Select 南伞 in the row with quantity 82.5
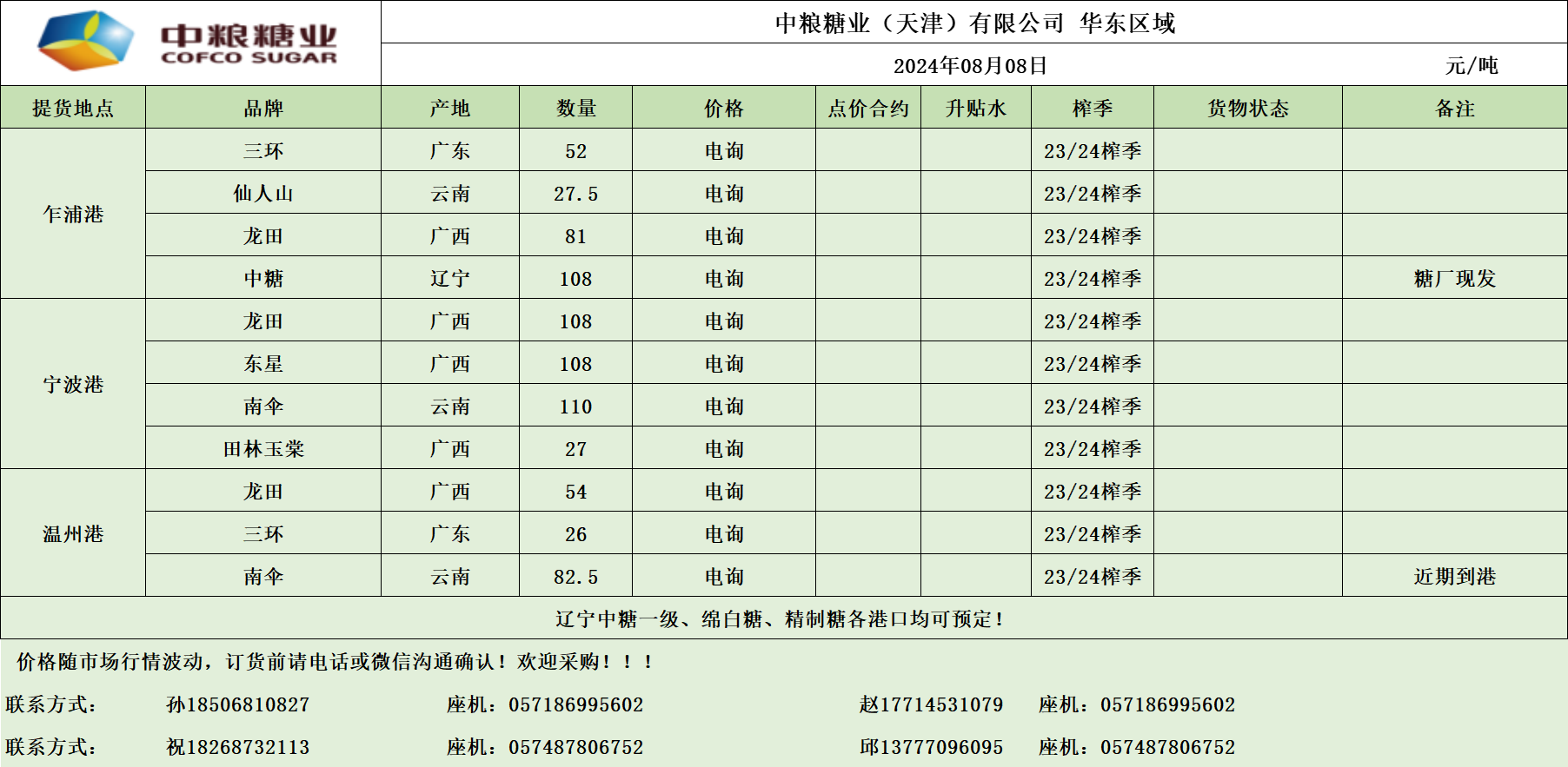 point(263,577)
